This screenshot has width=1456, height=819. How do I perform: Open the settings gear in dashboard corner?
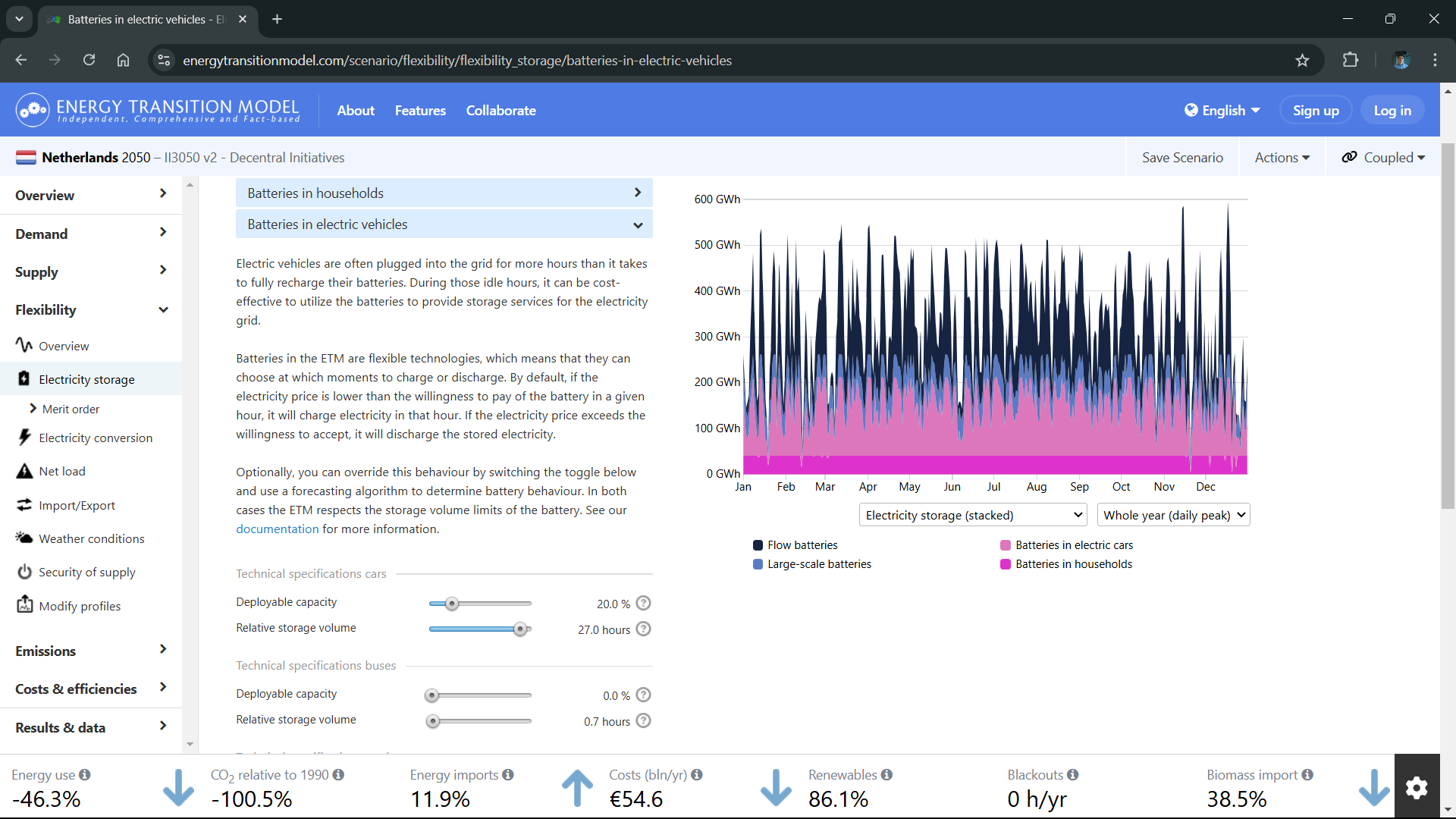point(1417,787)
